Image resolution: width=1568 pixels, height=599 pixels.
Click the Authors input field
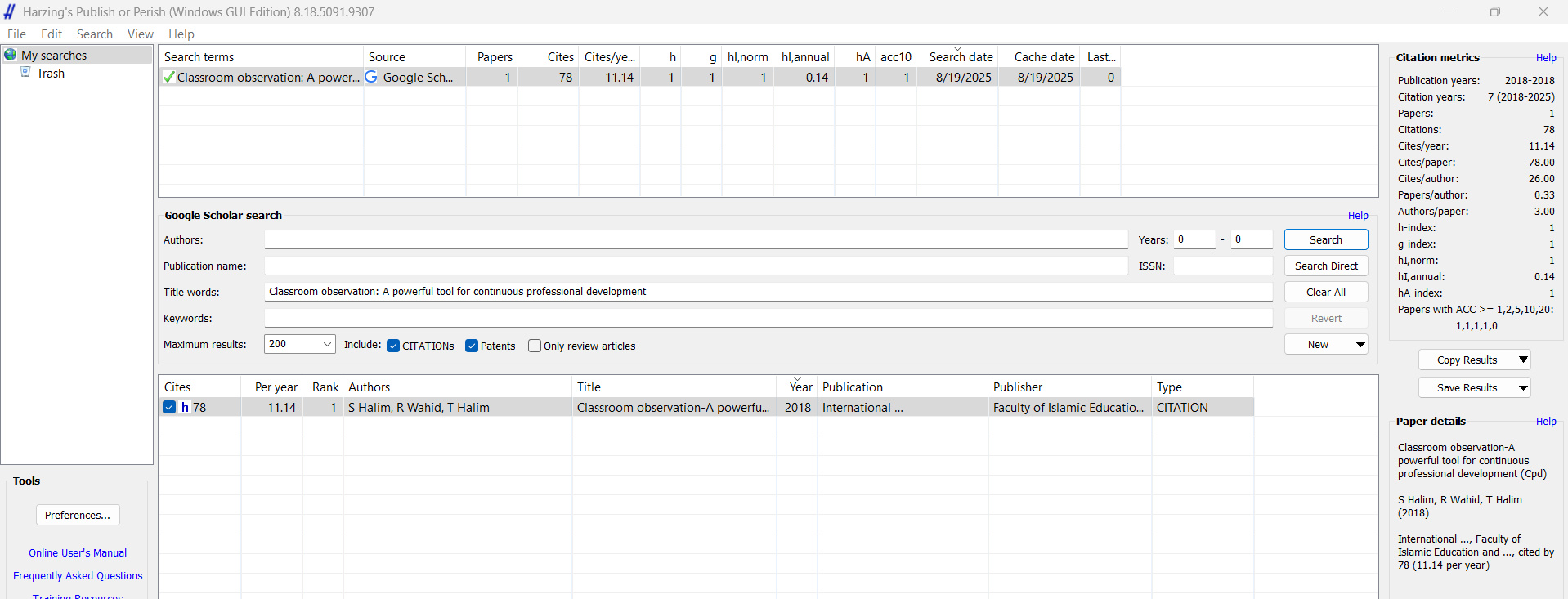[x=696, y=239]
